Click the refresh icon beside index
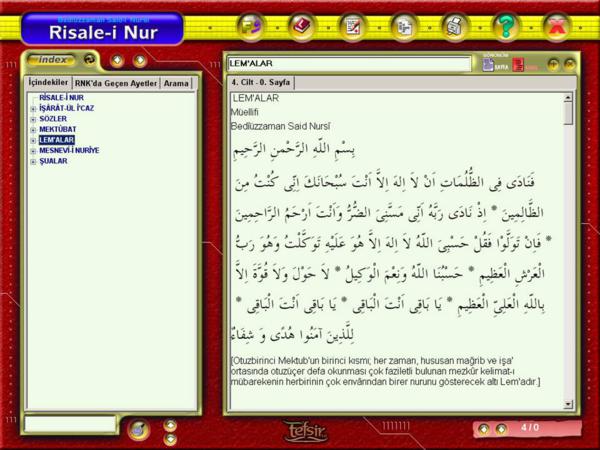Screen dimensions: 600x450 90,60
